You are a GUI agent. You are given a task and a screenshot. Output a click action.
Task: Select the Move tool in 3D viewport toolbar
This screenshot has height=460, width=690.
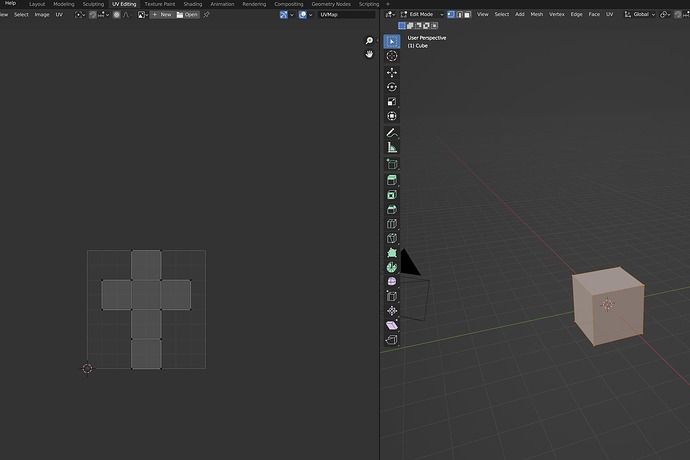[392, 72]
